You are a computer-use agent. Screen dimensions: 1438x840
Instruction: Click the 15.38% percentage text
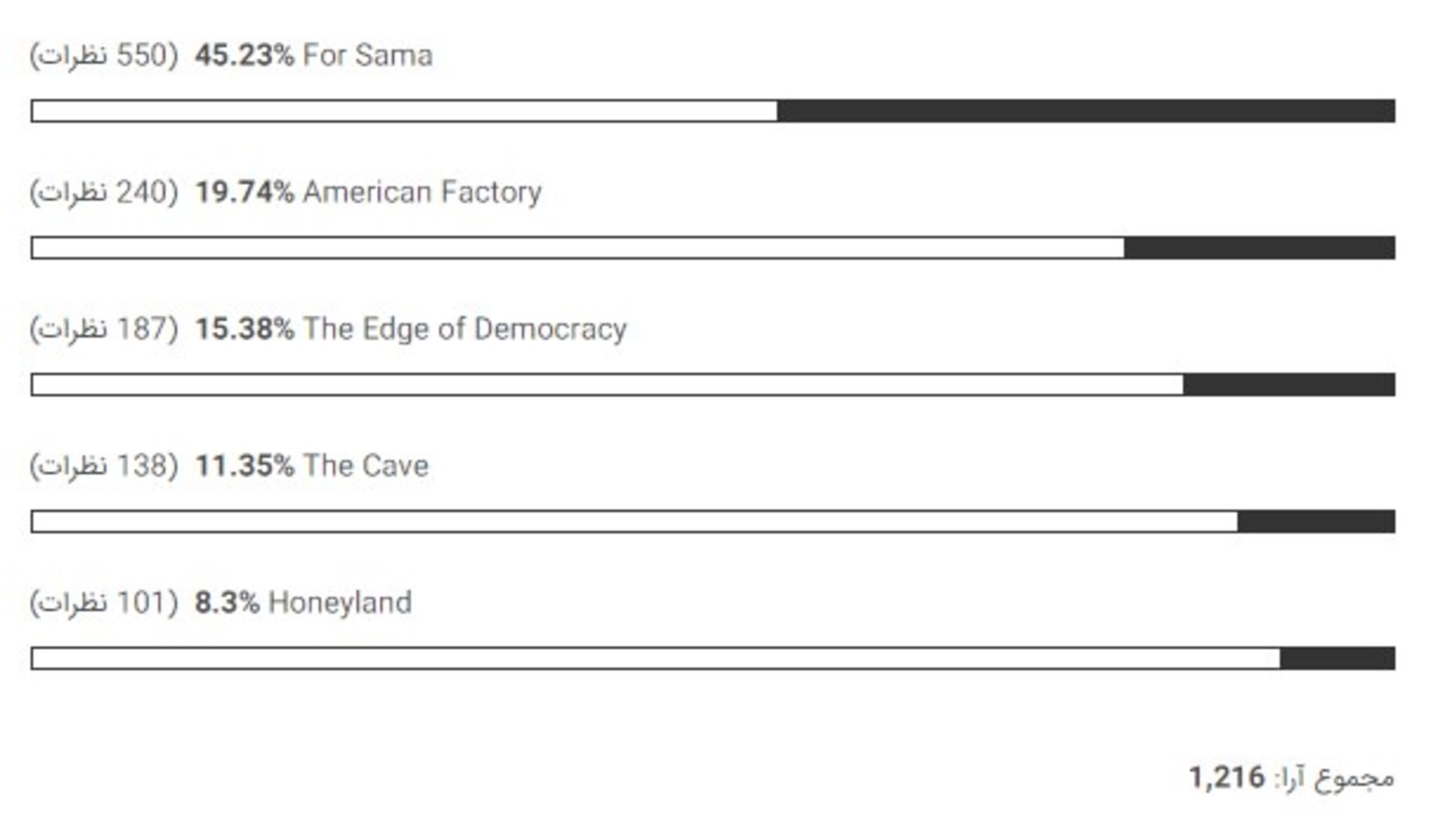click(x=244, y=329)
